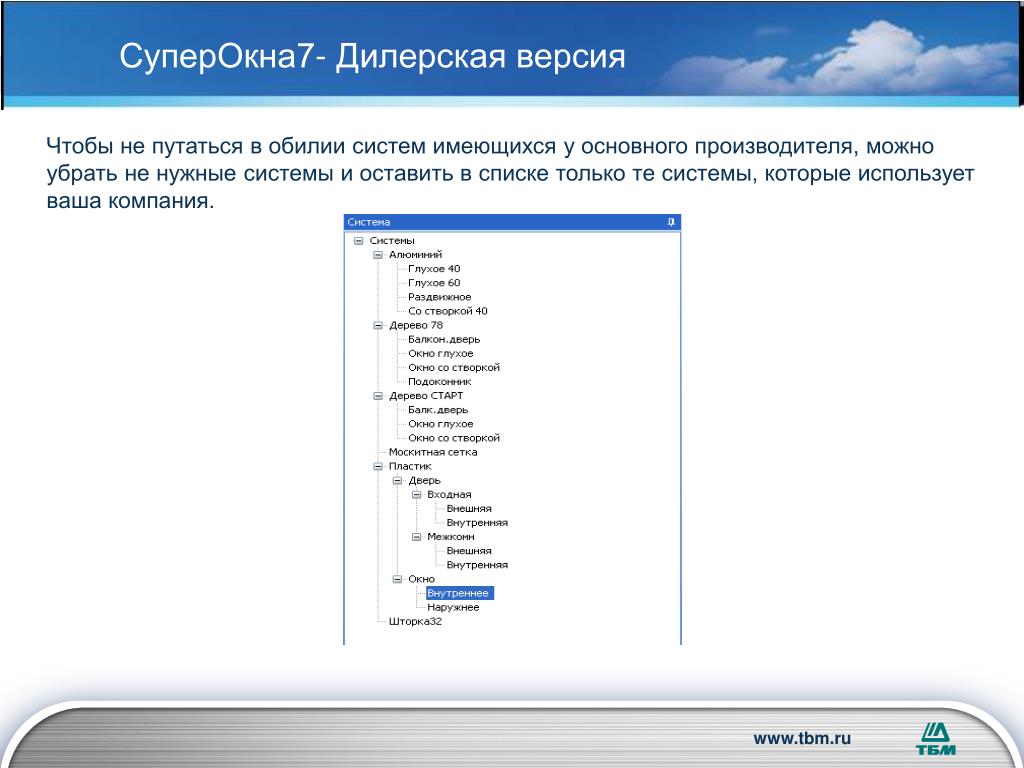This screenshot has height=768, width=1024.
Task: Select Окно глухое under Дерево СТАРТ
Action: pos(441,424)
